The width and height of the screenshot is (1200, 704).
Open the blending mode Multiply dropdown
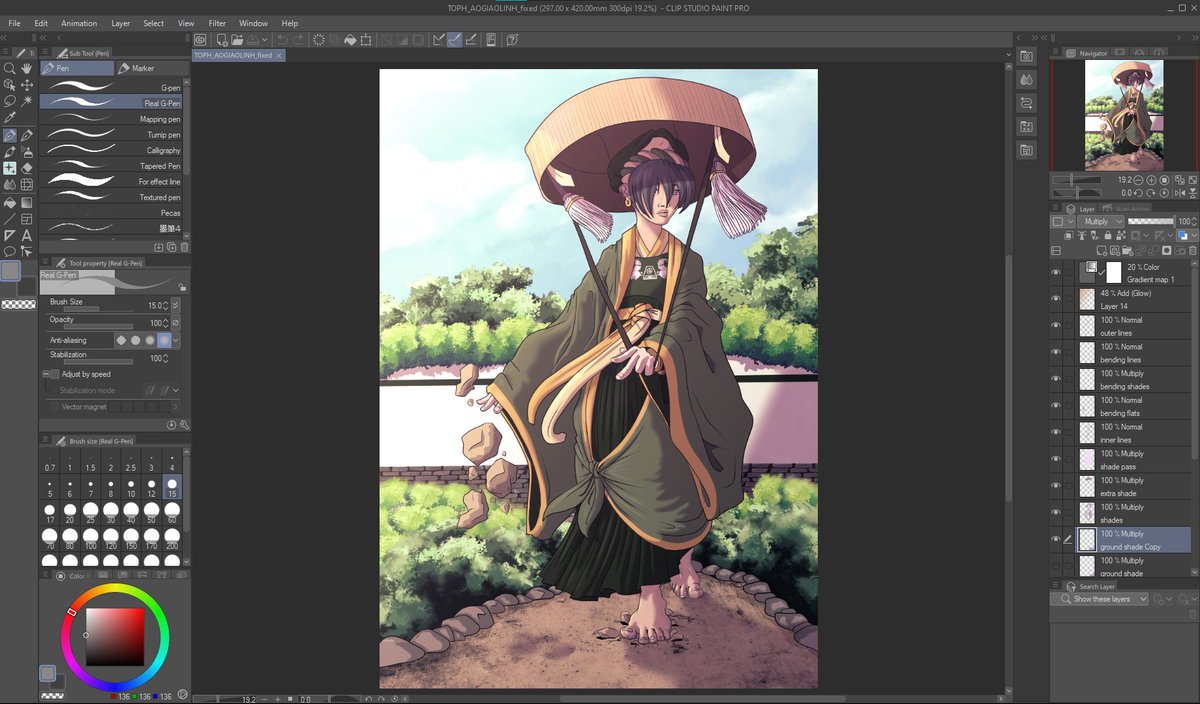pos(1101,221)
